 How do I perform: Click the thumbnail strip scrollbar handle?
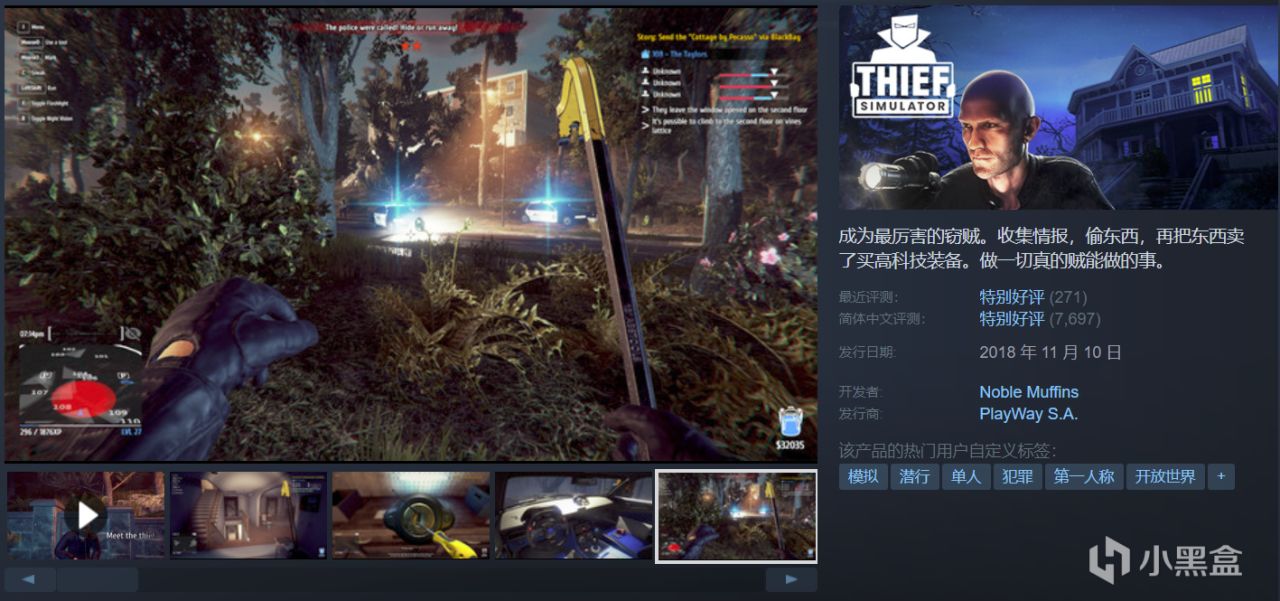tap(97, 579)
